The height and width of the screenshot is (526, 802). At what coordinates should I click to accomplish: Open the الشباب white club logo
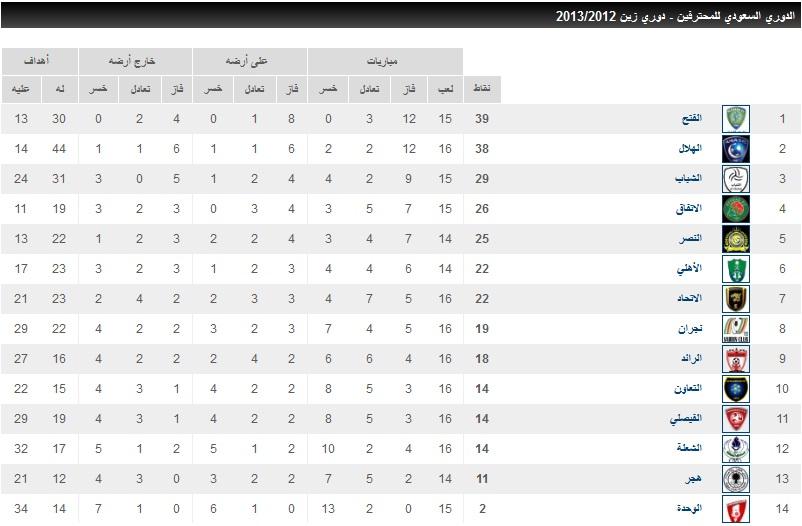tap(736, 179)
